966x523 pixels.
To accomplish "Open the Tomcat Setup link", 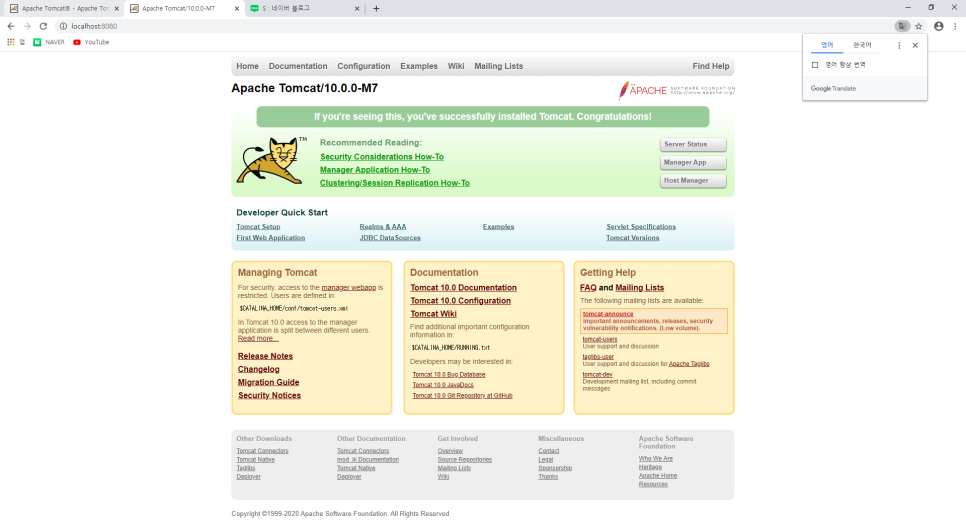I will click(x=258, y=227).
